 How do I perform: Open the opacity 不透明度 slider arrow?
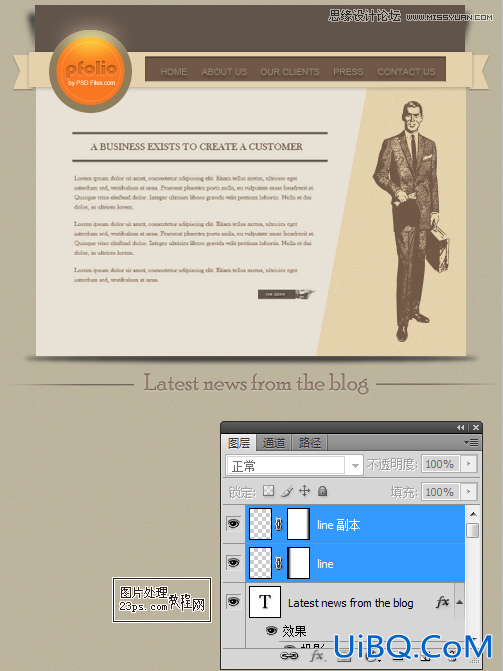pos(469,464)
